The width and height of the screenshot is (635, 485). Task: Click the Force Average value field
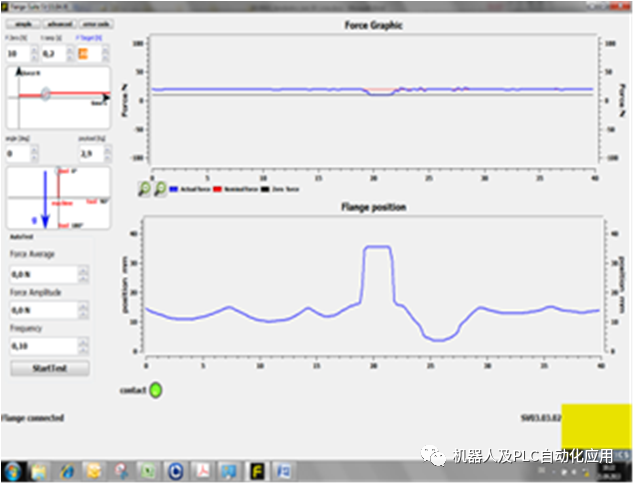[x=43, y=274]
